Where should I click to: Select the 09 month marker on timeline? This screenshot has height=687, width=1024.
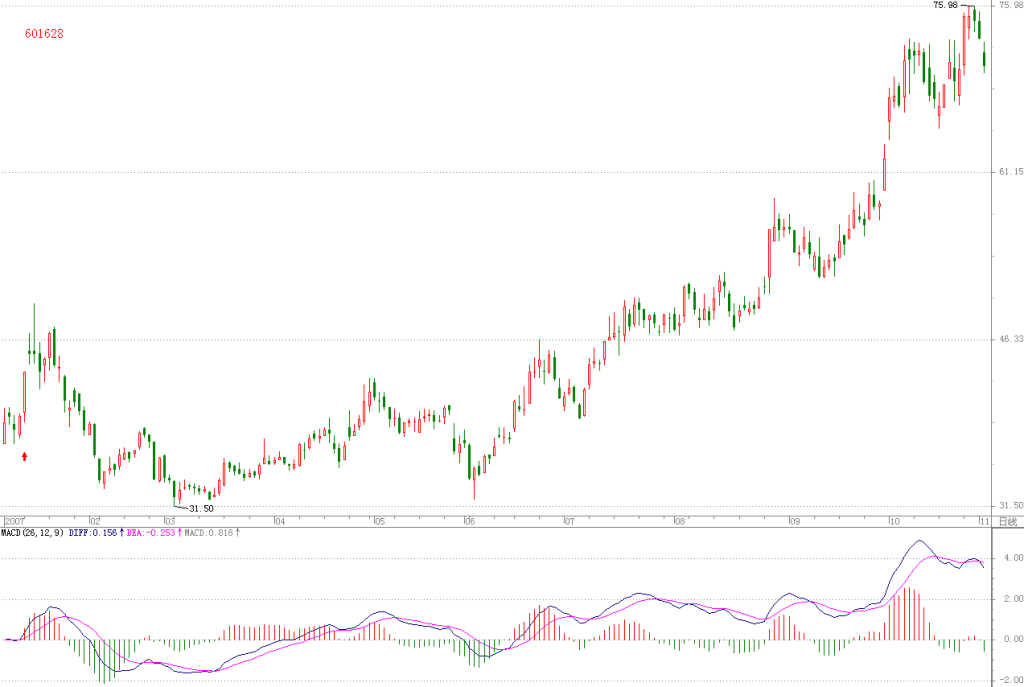[x=794, y=521]
